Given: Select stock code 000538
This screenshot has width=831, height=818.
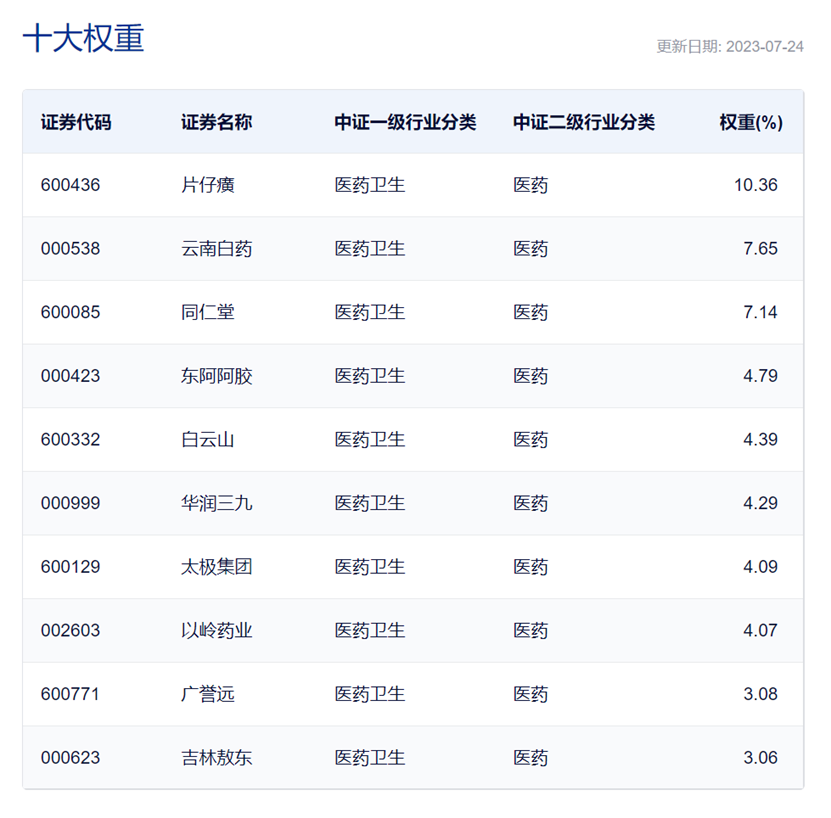Looking at the screenshot, I should pos(70,249).
